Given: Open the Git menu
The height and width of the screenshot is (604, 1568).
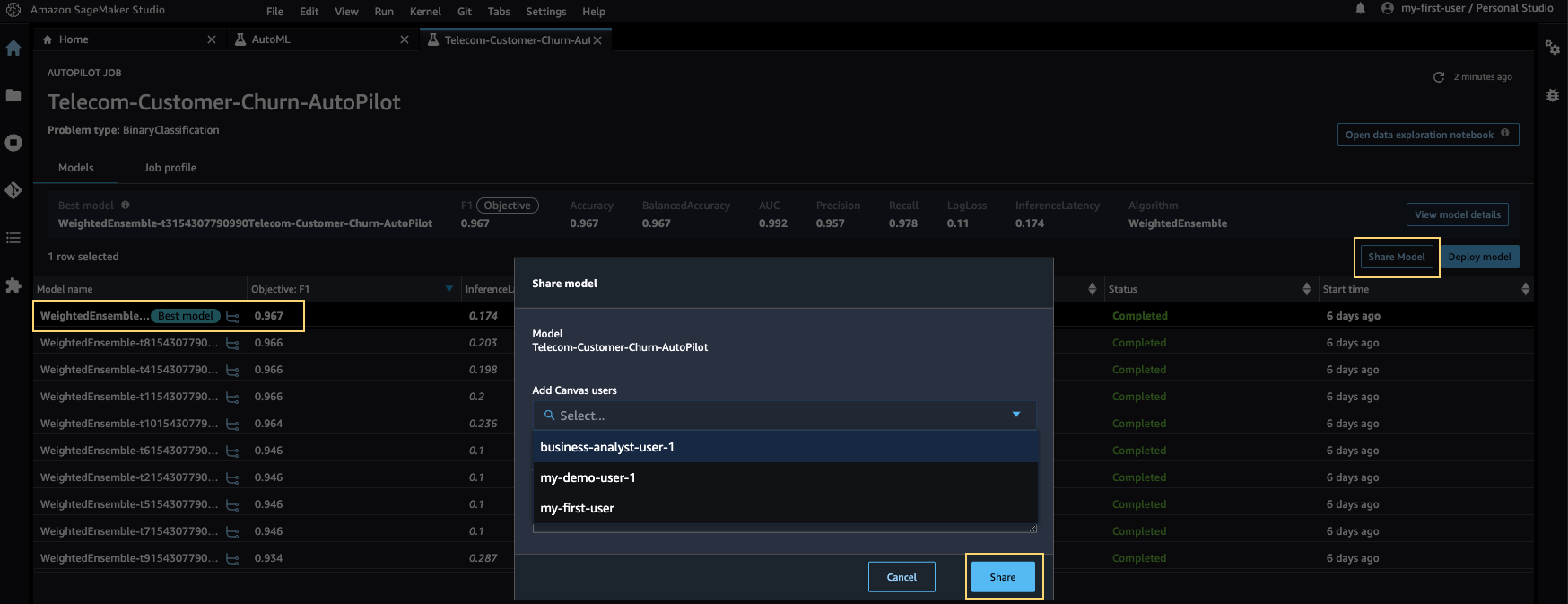Looking at the screenshot, I should point(465,12).
